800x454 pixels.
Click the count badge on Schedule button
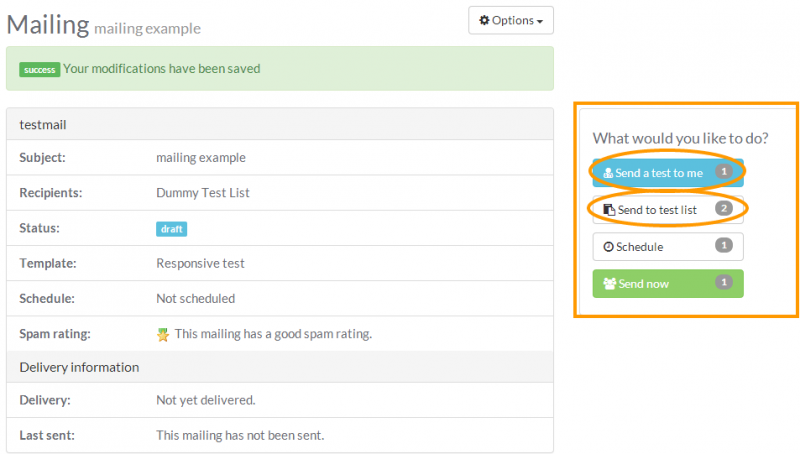(725, 246)
